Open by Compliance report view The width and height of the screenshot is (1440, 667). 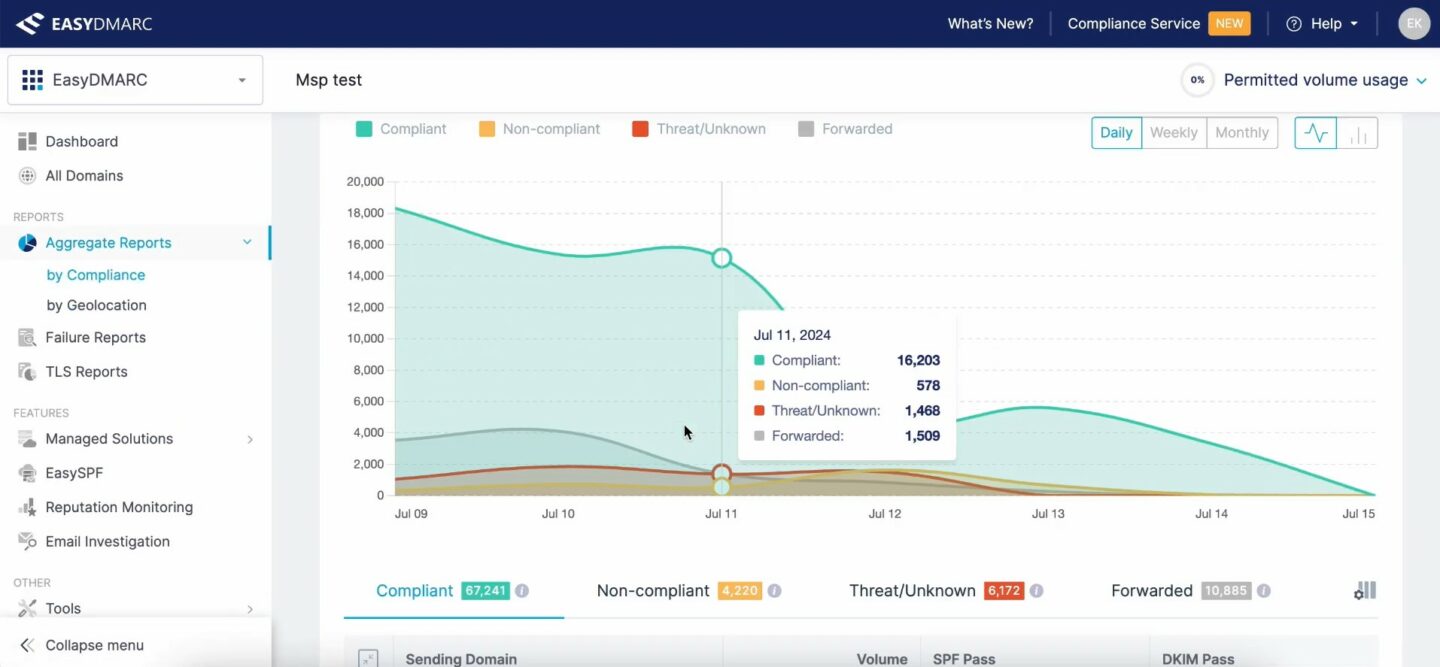96,275
